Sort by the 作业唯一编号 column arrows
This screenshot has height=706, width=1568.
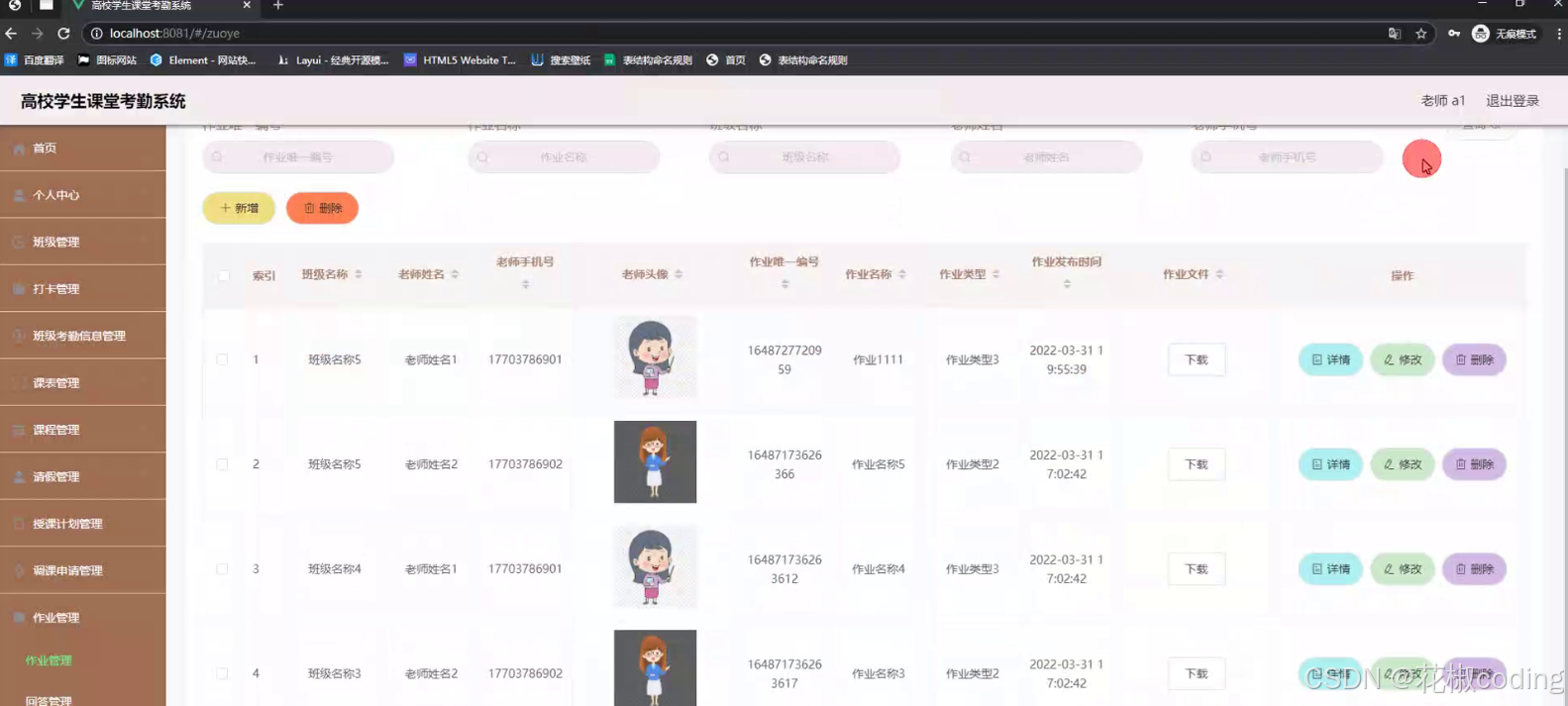(x=784, y=284)
